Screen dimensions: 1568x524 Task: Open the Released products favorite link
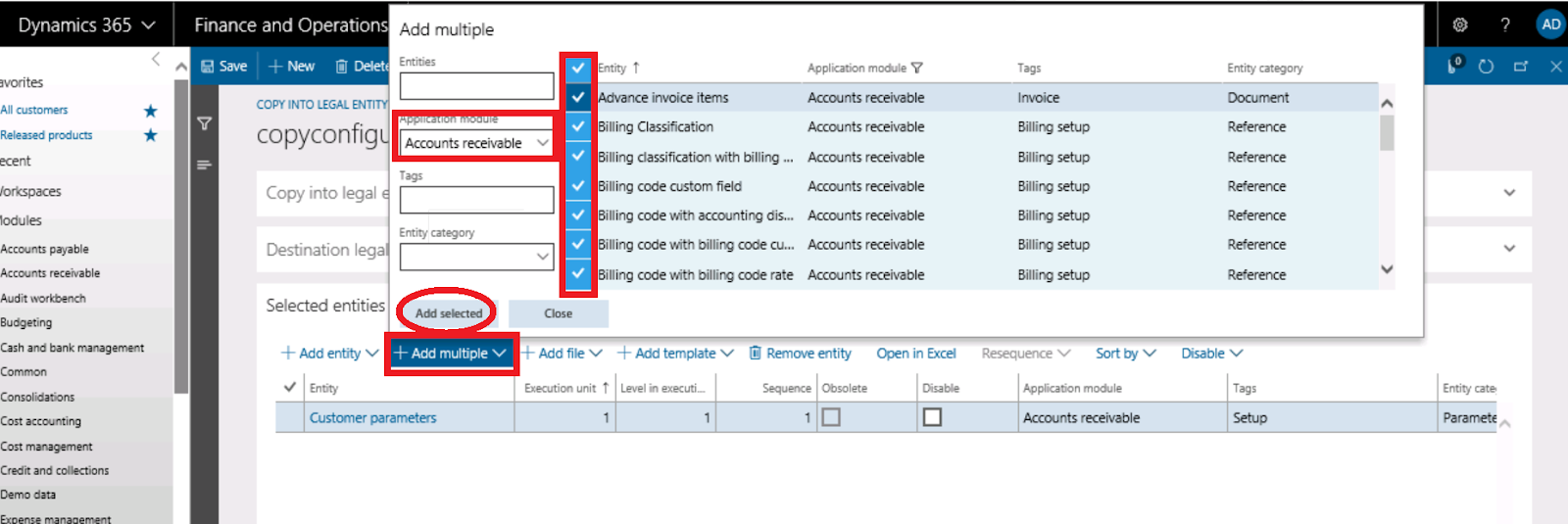[46, 135]
